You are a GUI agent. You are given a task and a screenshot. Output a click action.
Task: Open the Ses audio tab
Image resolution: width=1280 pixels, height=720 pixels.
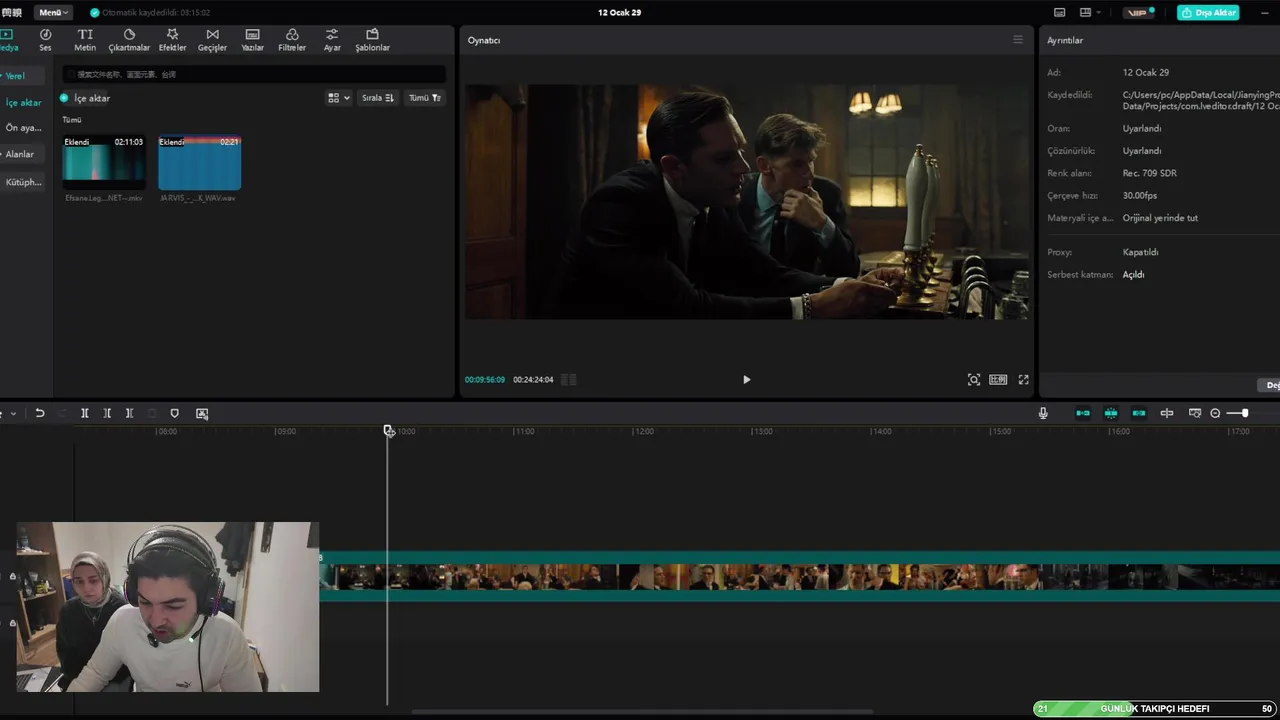(x=45, y=40)
